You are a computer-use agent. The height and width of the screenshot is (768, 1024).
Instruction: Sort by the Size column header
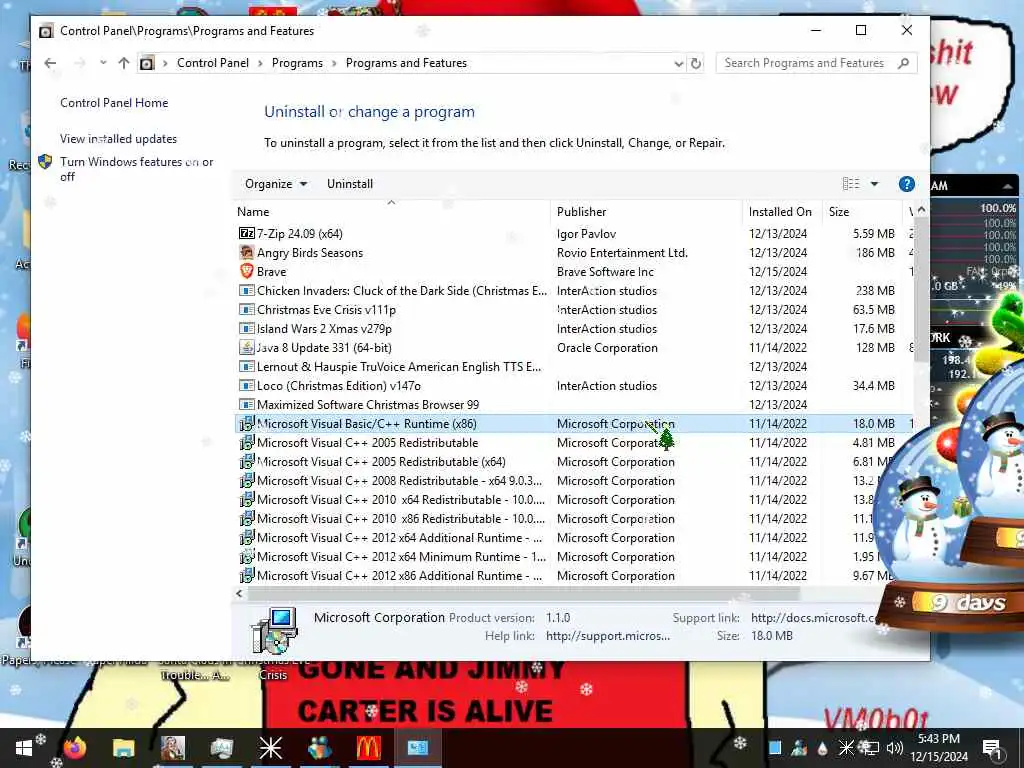(862, 212)
